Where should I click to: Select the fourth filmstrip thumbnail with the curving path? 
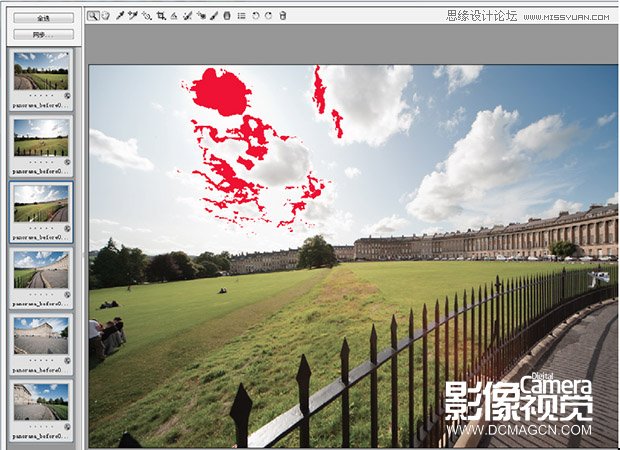41,270
